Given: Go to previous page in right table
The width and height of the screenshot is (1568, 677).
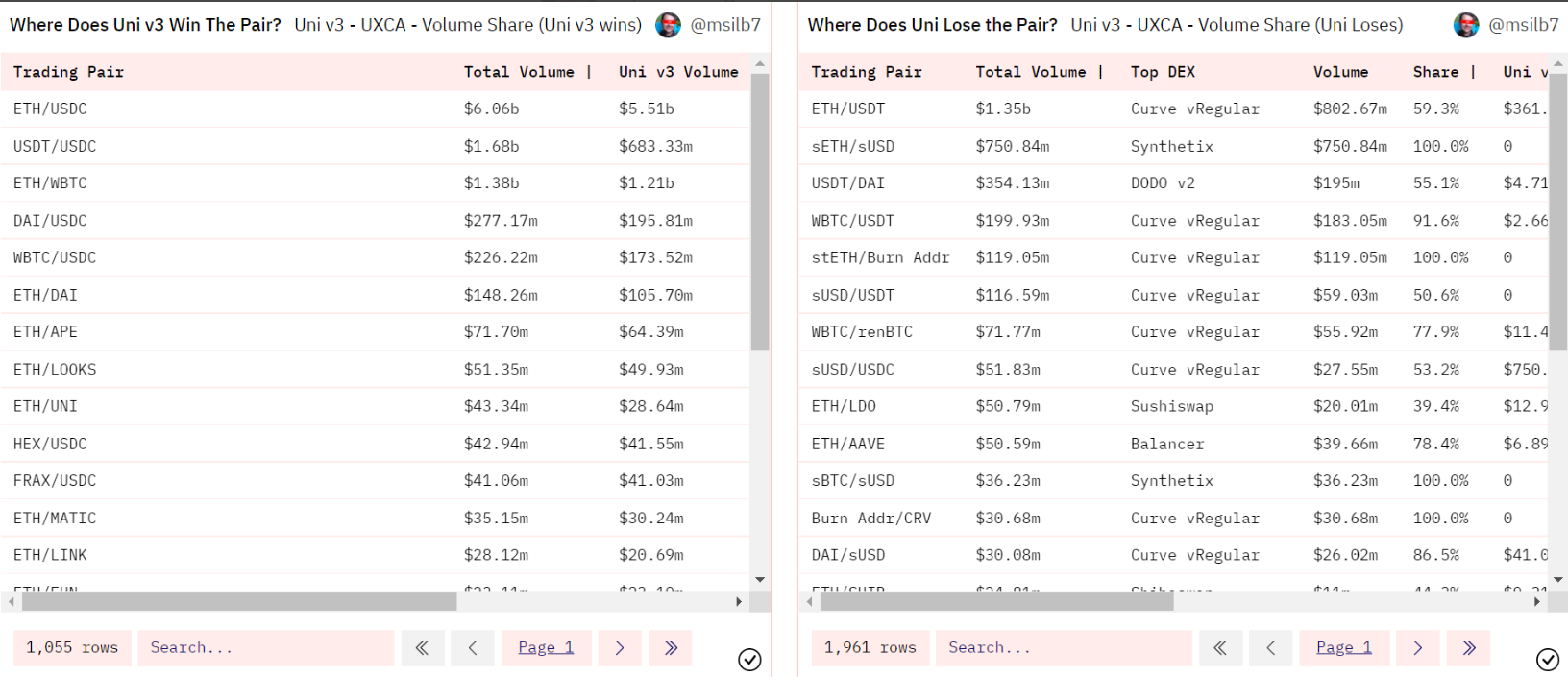Looking at the screenshot, I should pos(1271,648).
